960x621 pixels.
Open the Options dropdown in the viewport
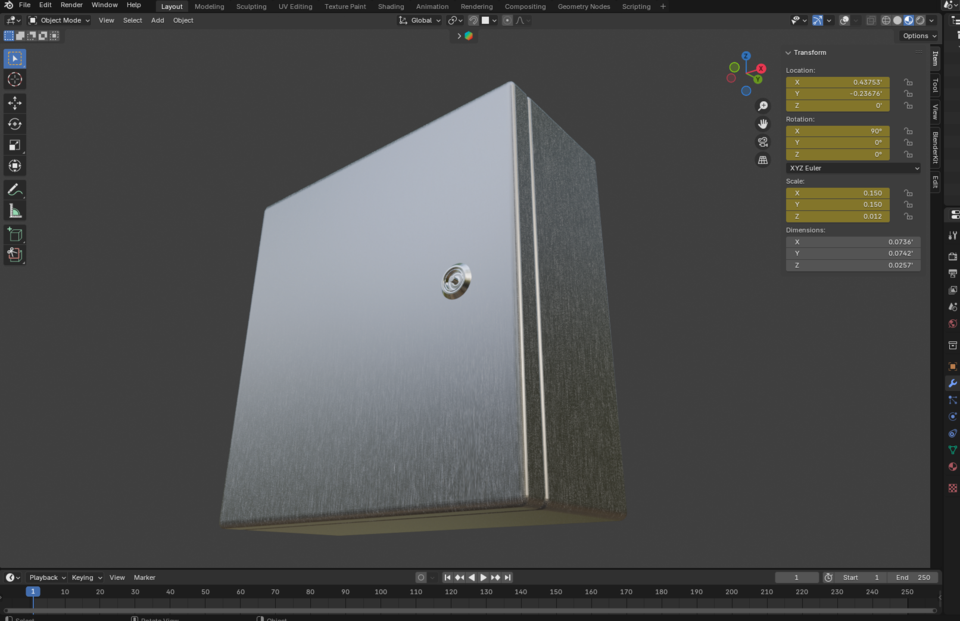(916, 35)
